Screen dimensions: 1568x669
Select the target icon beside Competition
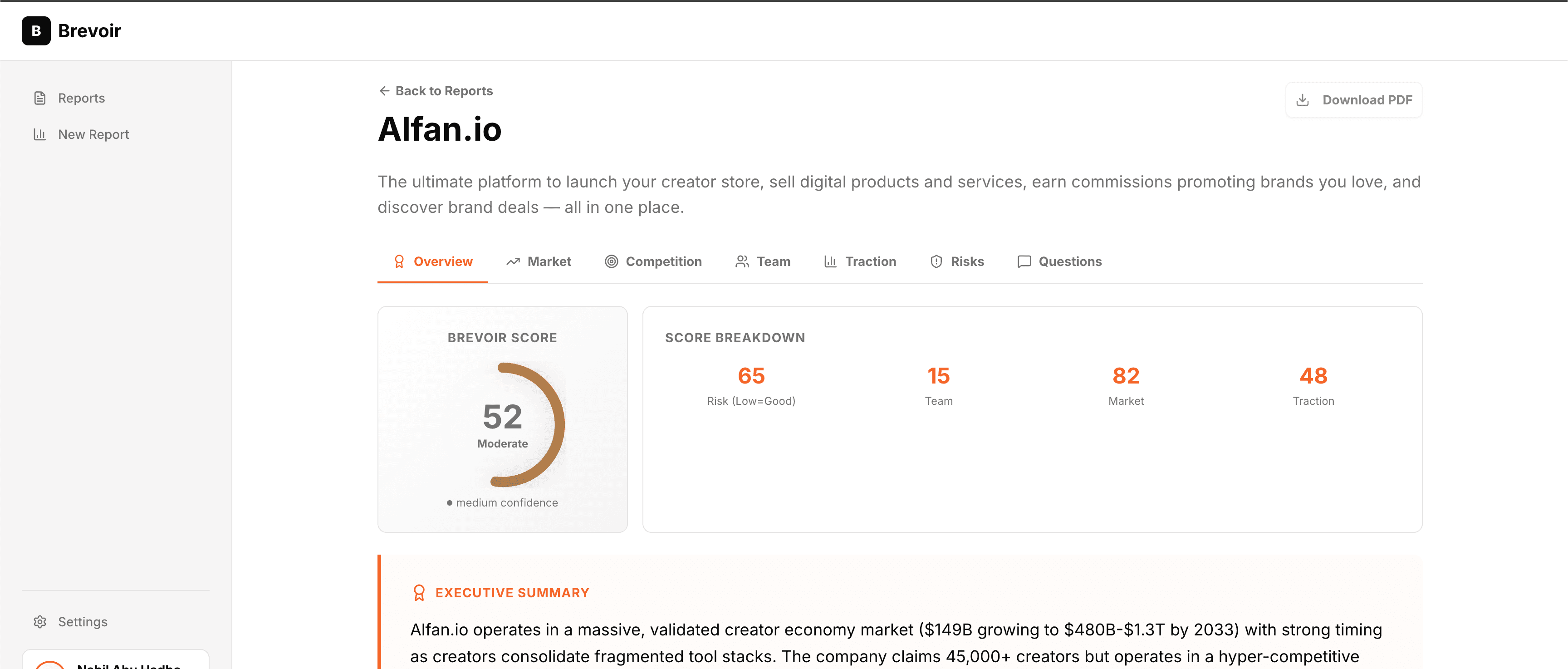coord(612,261)
